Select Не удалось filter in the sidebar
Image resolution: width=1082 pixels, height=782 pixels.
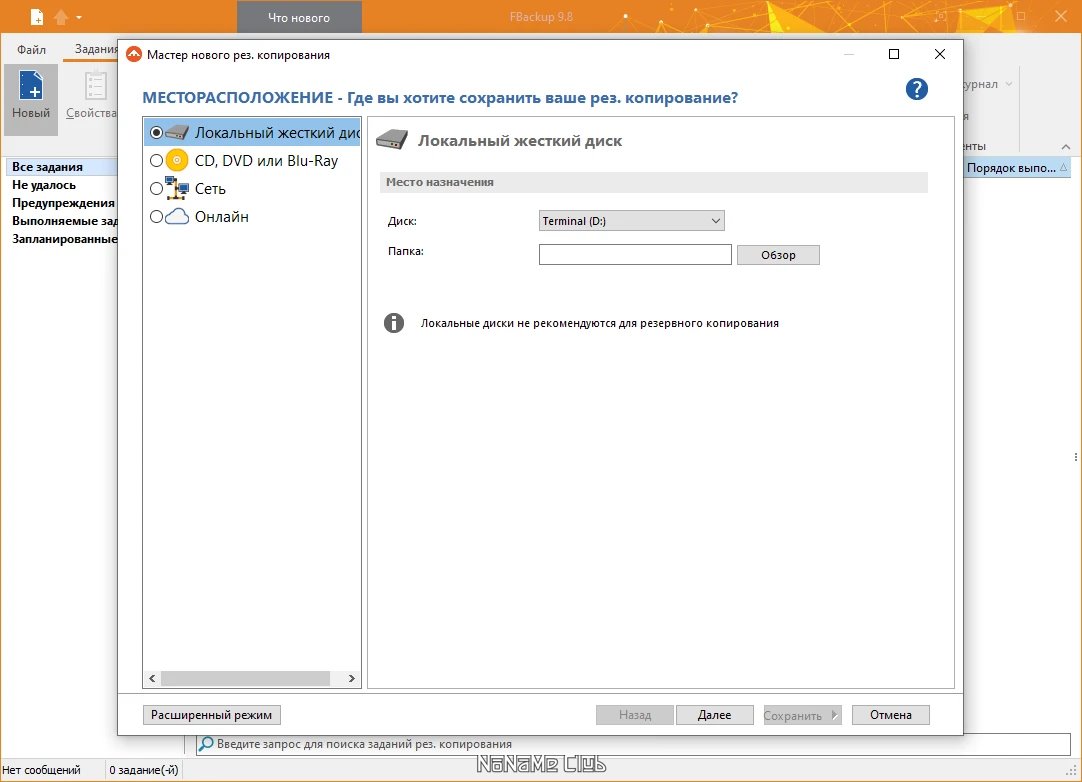(x=44, y=184)
